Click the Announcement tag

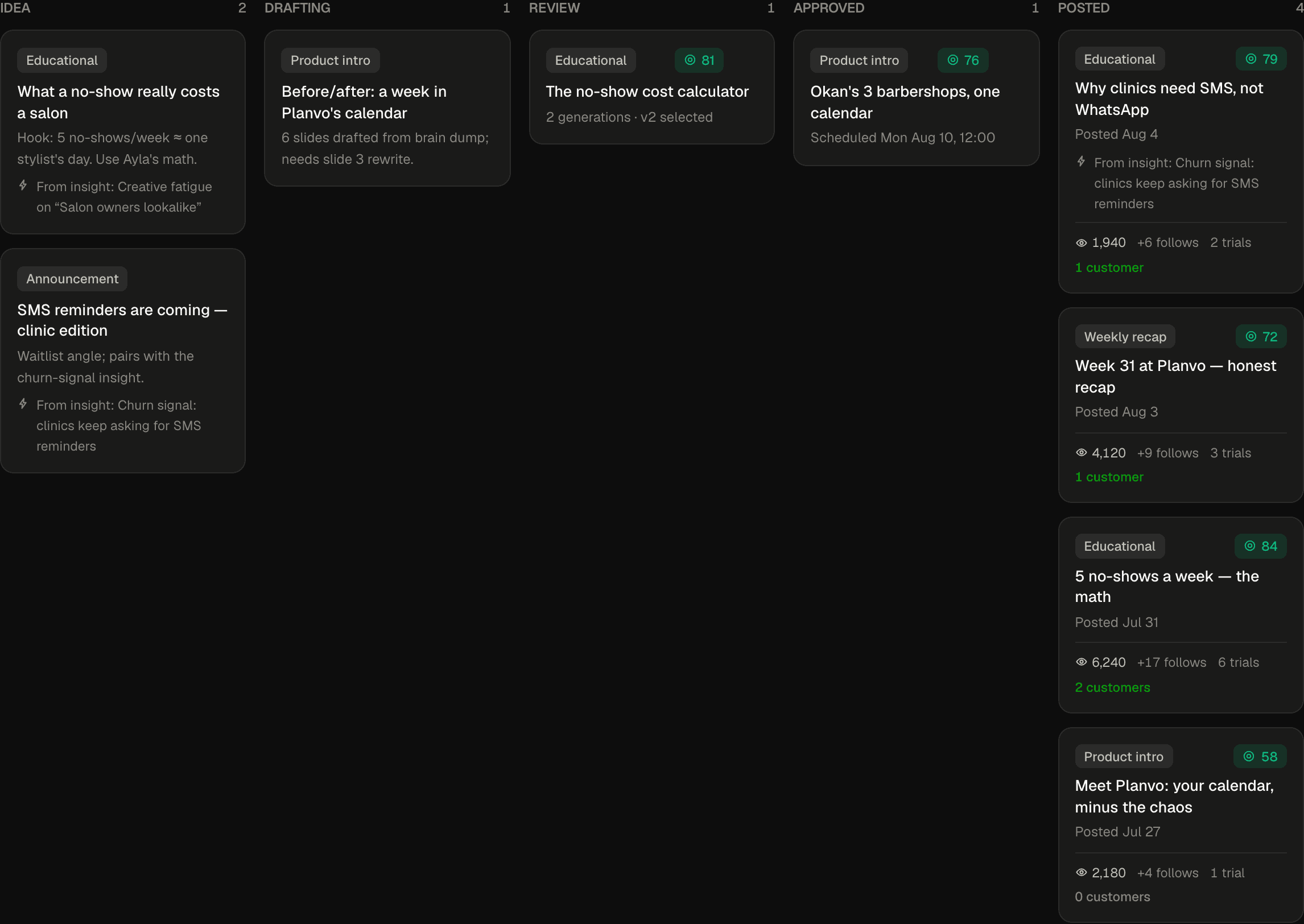tap(72, 279)
